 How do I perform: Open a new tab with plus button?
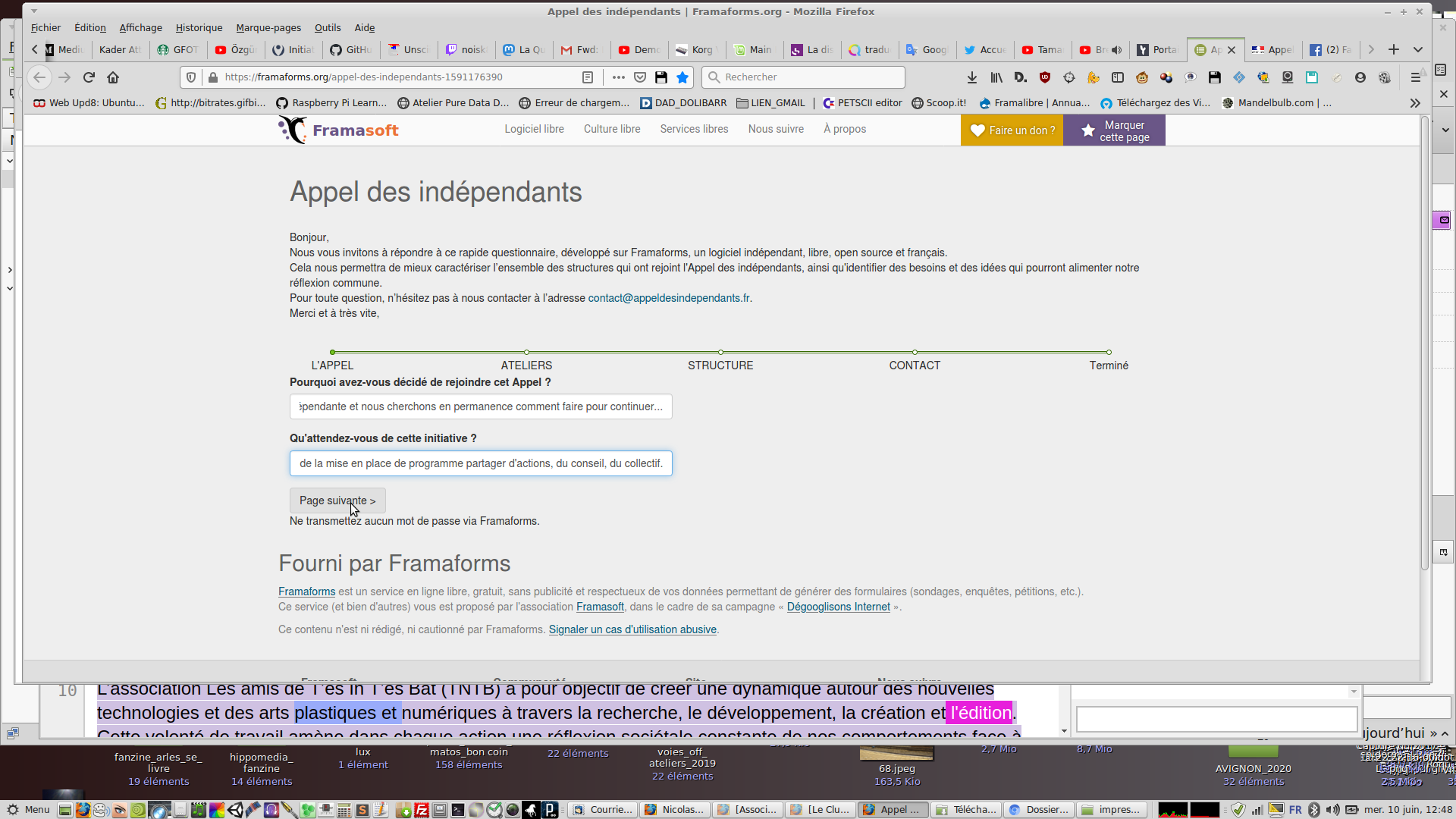click(1394, 49)
